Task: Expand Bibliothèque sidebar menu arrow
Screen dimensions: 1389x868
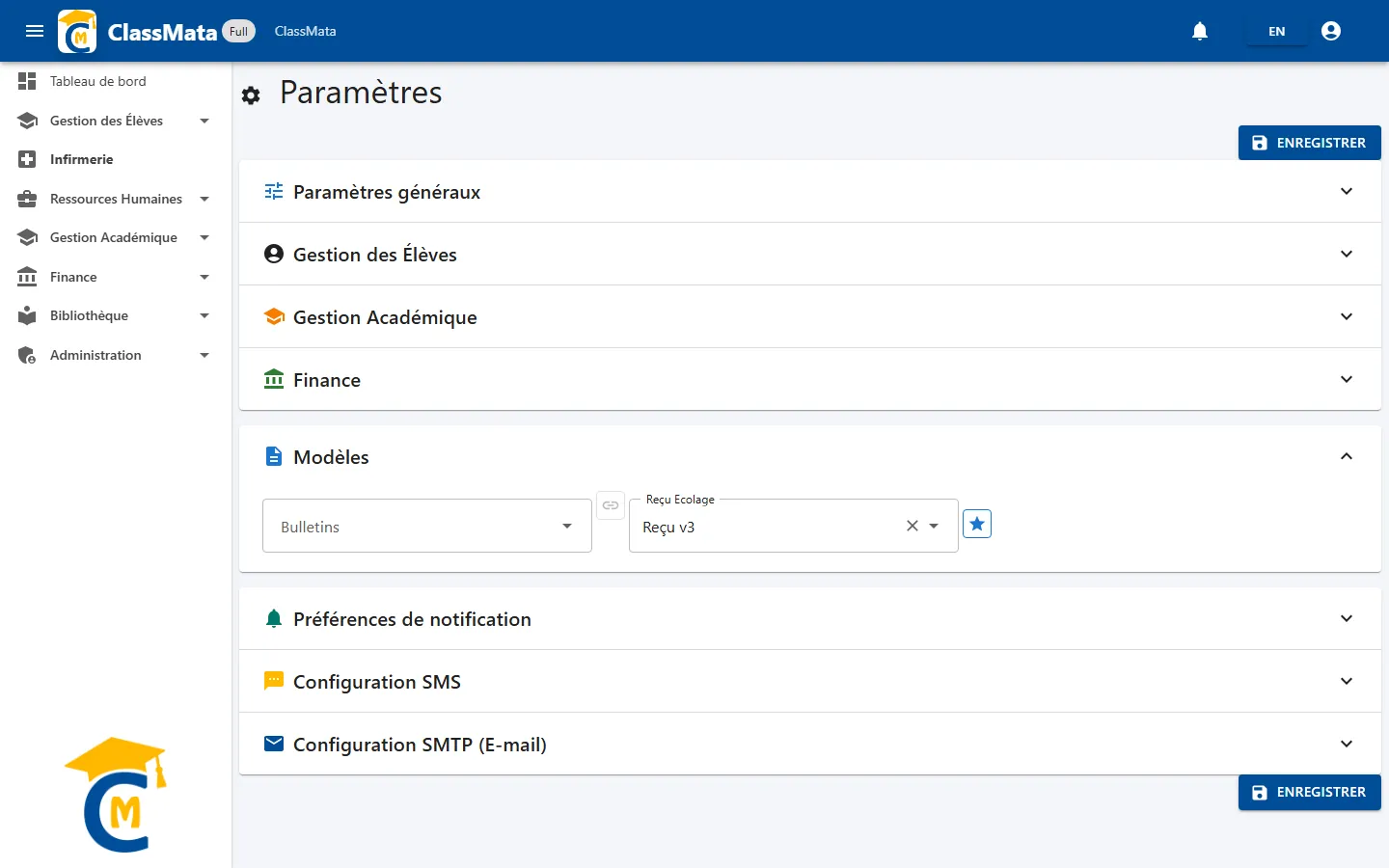Action: [204, 315]
